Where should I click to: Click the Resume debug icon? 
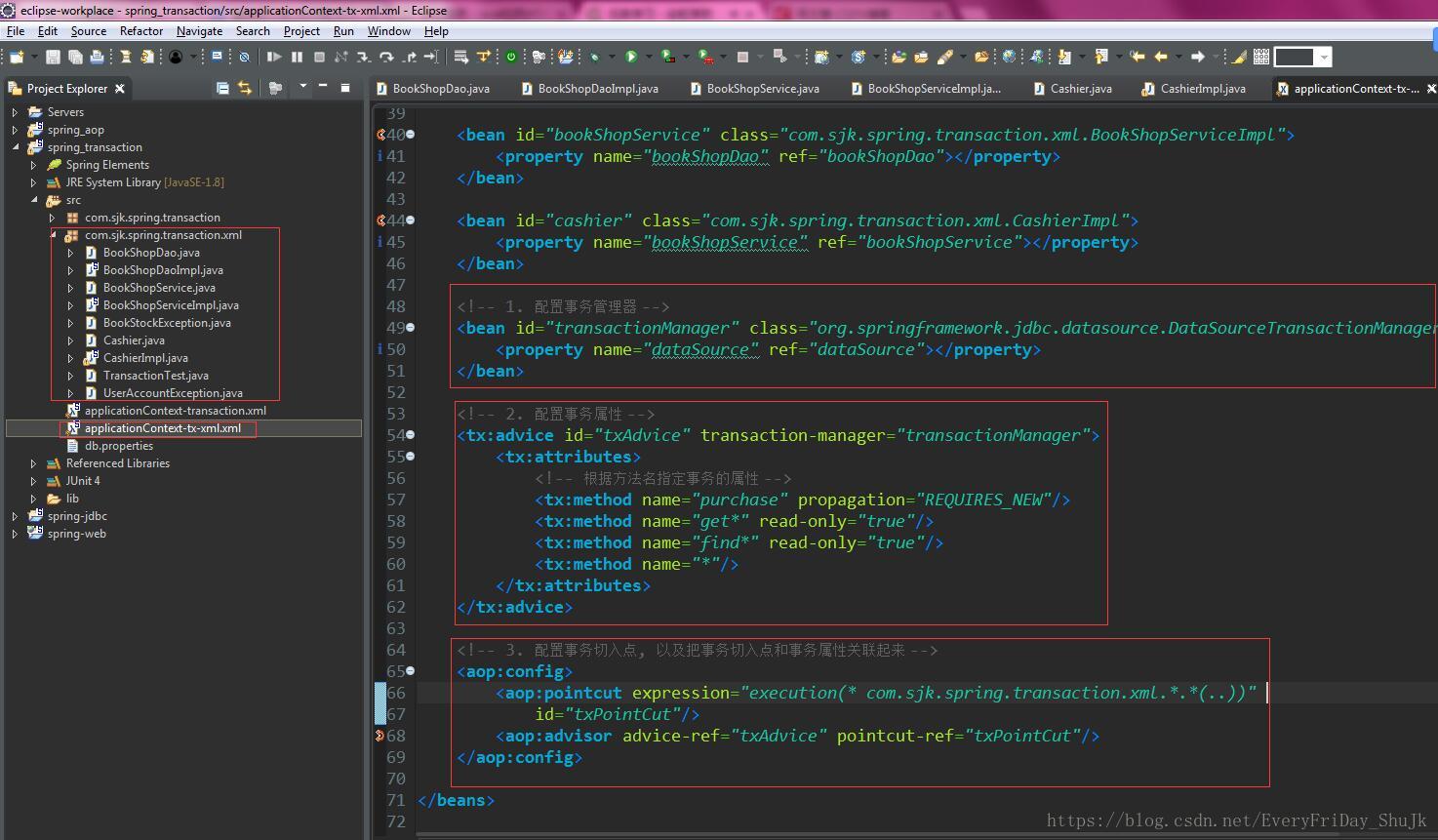point(274,57)
